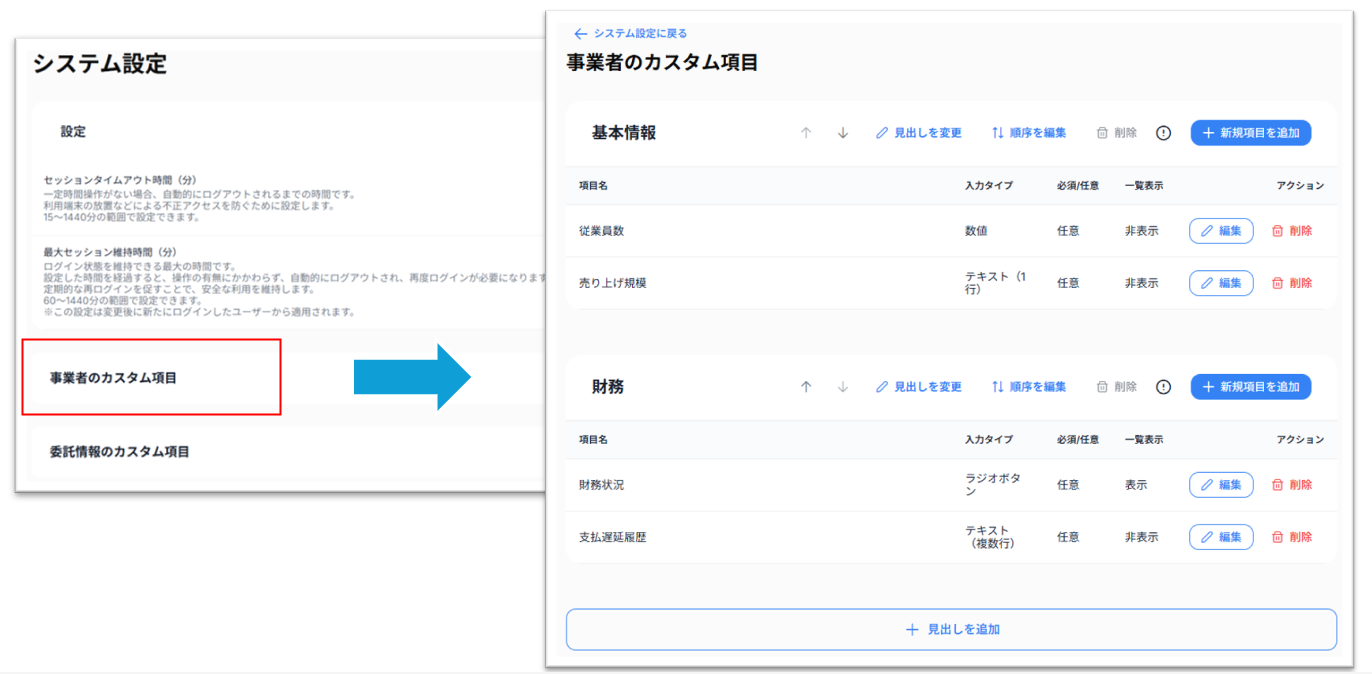The height and width of the screenshot is (674, 1372).
Task: Click info icon in 基本情報 header
Action: 1163,133
